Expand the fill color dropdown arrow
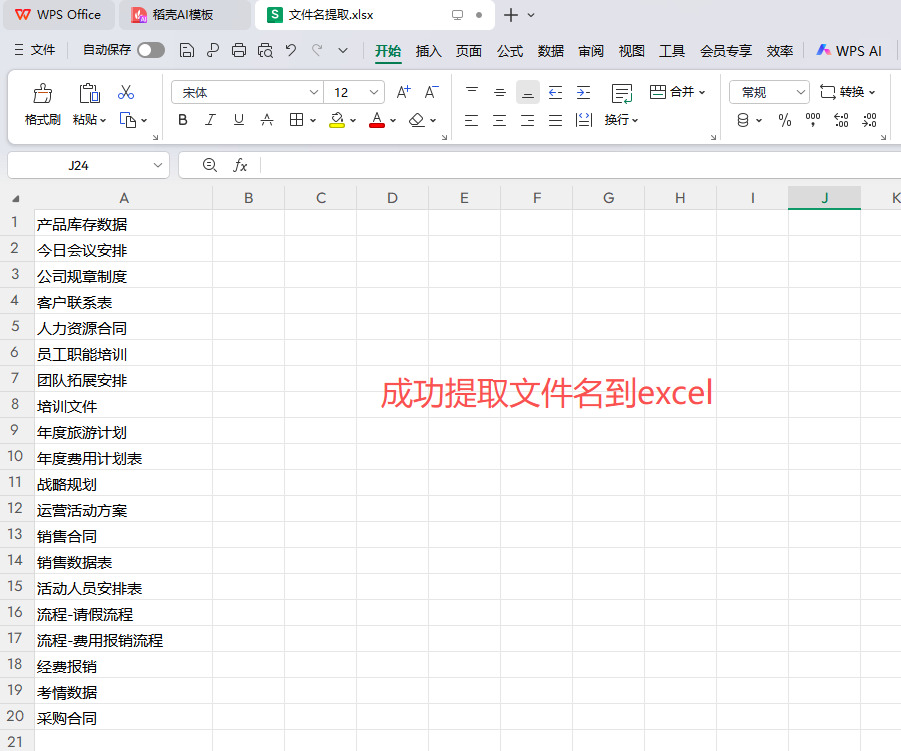The width and height of the screenshot is (901, 751). click(353, 120)
